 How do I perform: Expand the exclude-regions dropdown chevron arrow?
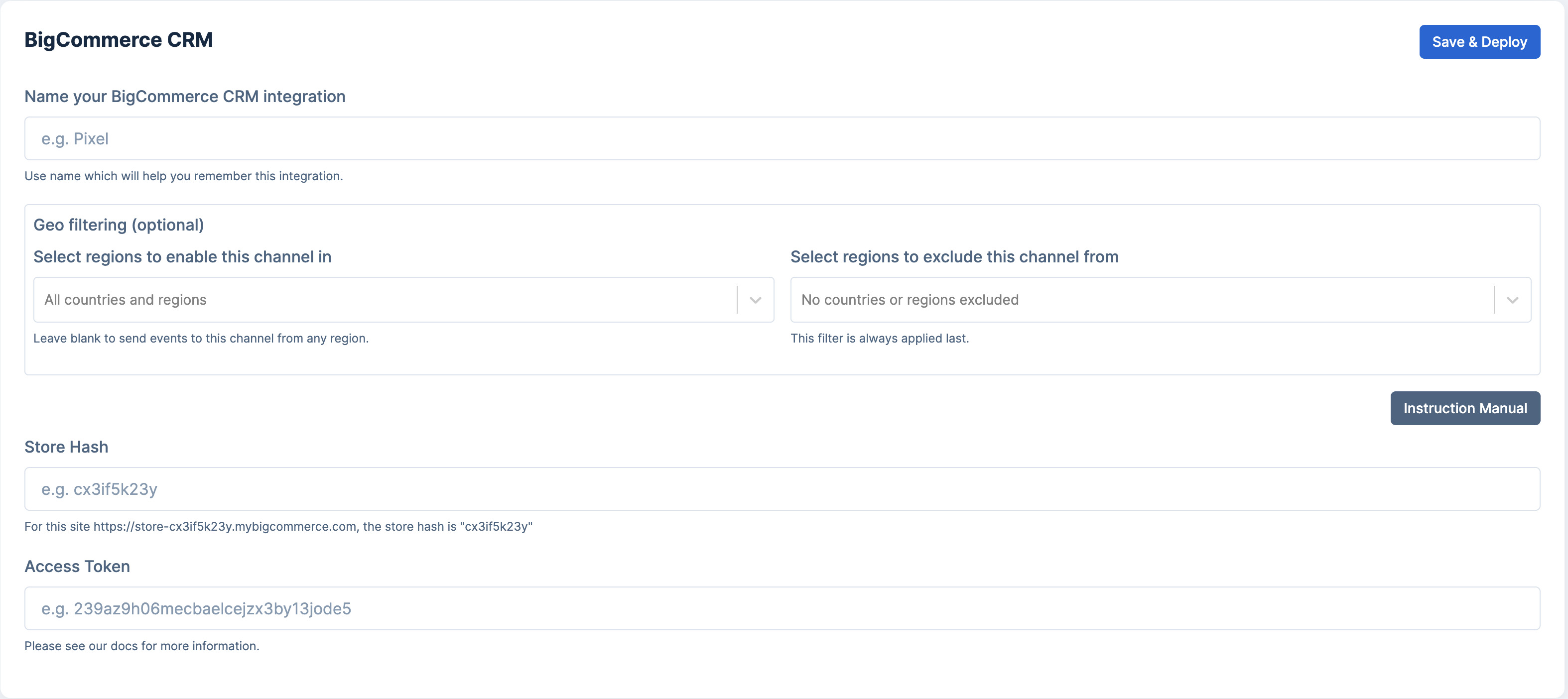click(1512, 300)
